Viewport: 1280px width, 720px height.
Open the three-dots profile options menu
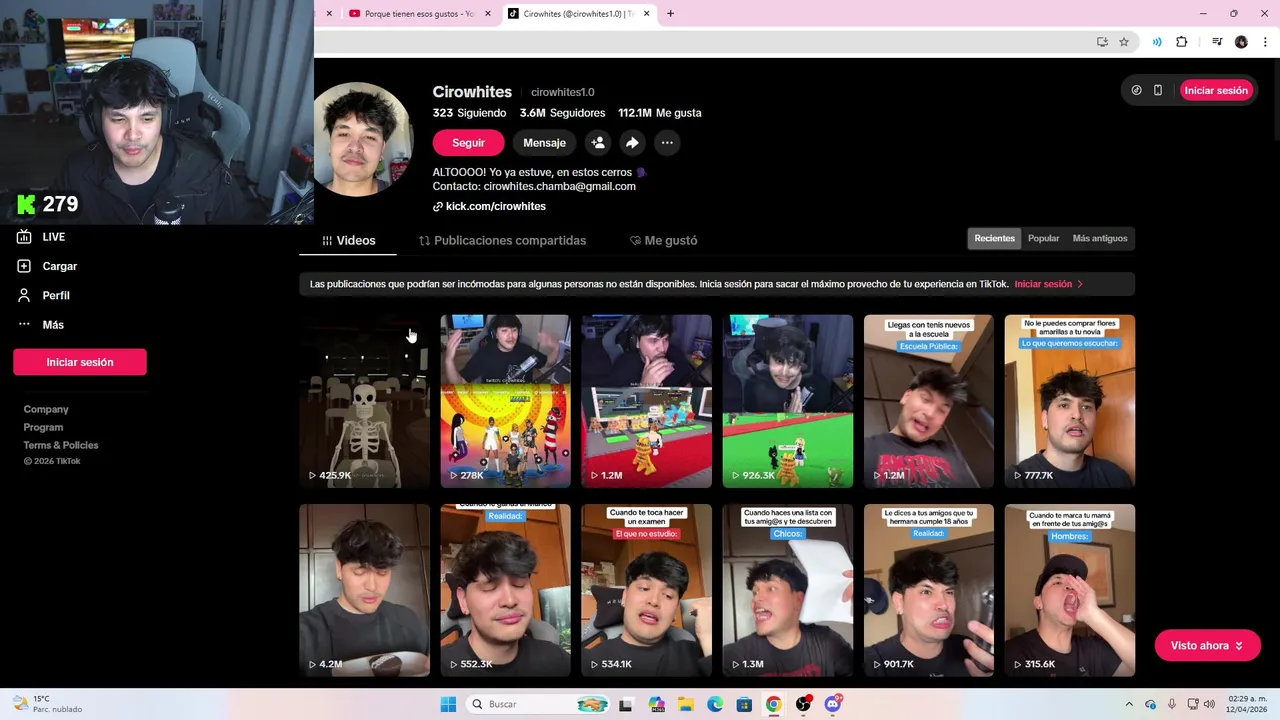tap(667, 143)
